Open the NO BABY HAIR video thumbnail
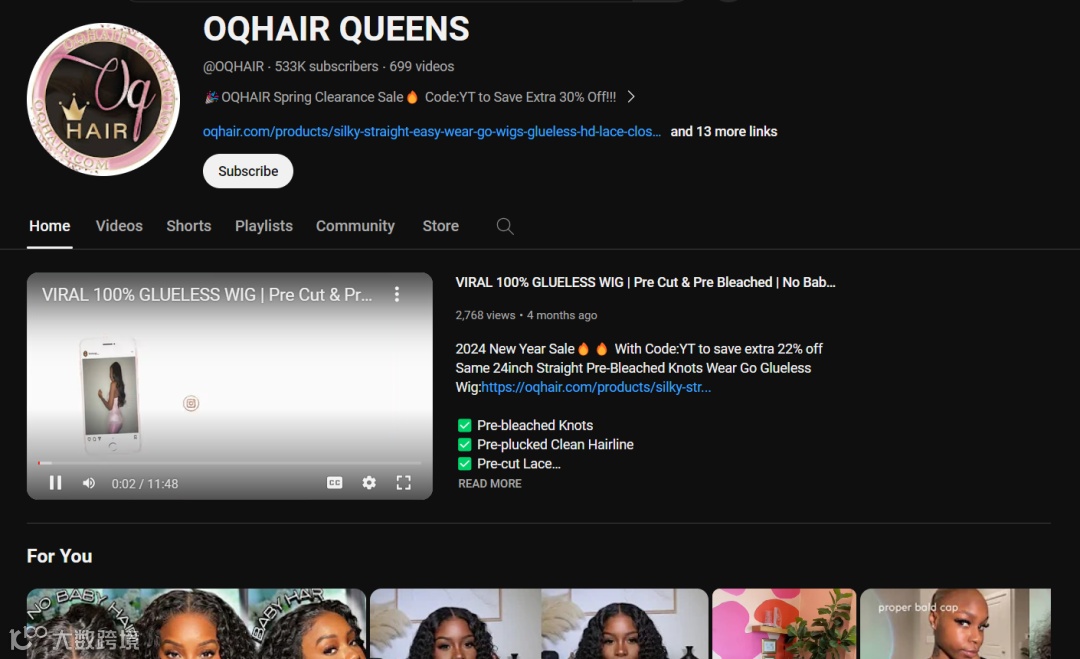Image resolution: width=1080 pixels, height=659 pixels. pyautogui.click(x=196, y=623)
